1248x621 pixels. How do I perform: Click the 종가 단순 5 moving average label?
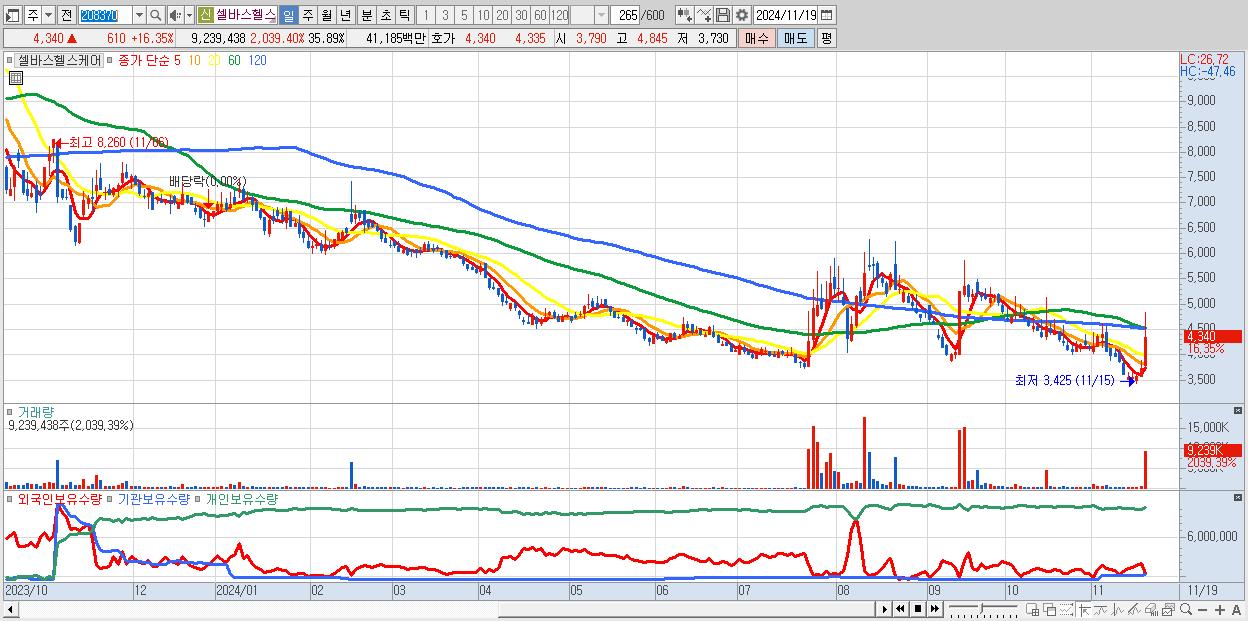pos(151,60)
